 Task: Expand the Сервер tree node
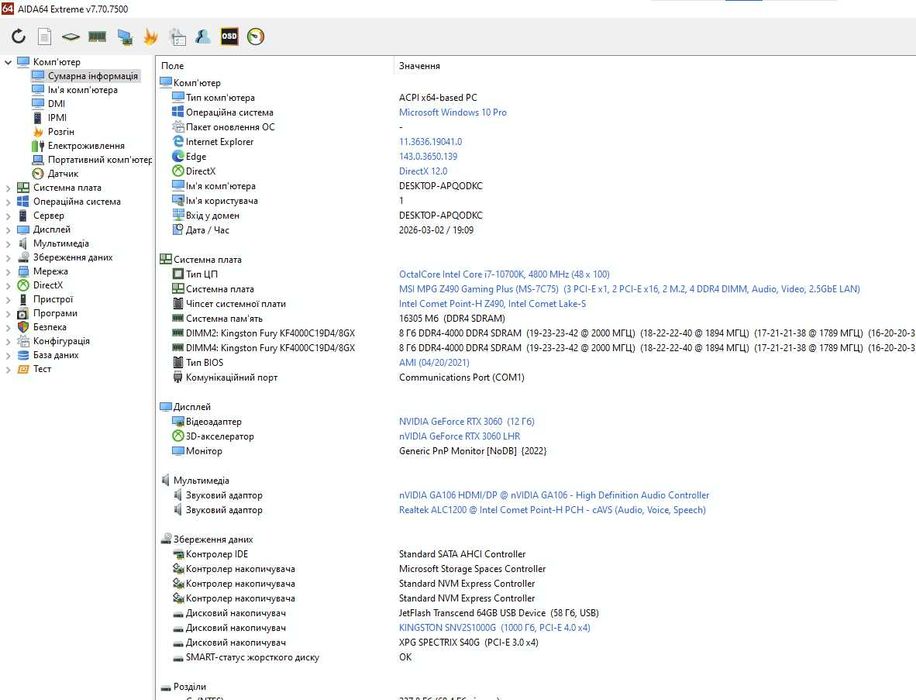point(8,216)
